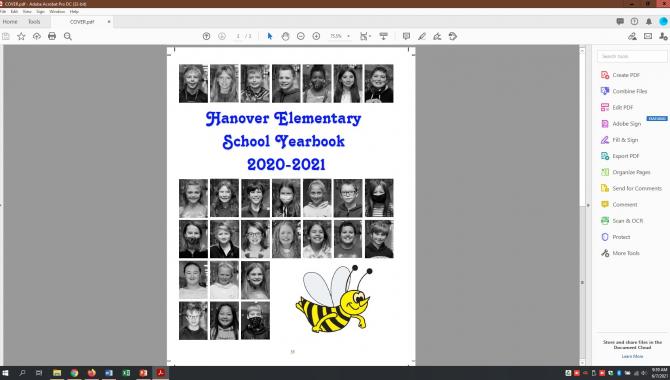The height and width of the screenshot is (380, 670).
Task: Zoom in with the plus button
Action: 316,36
